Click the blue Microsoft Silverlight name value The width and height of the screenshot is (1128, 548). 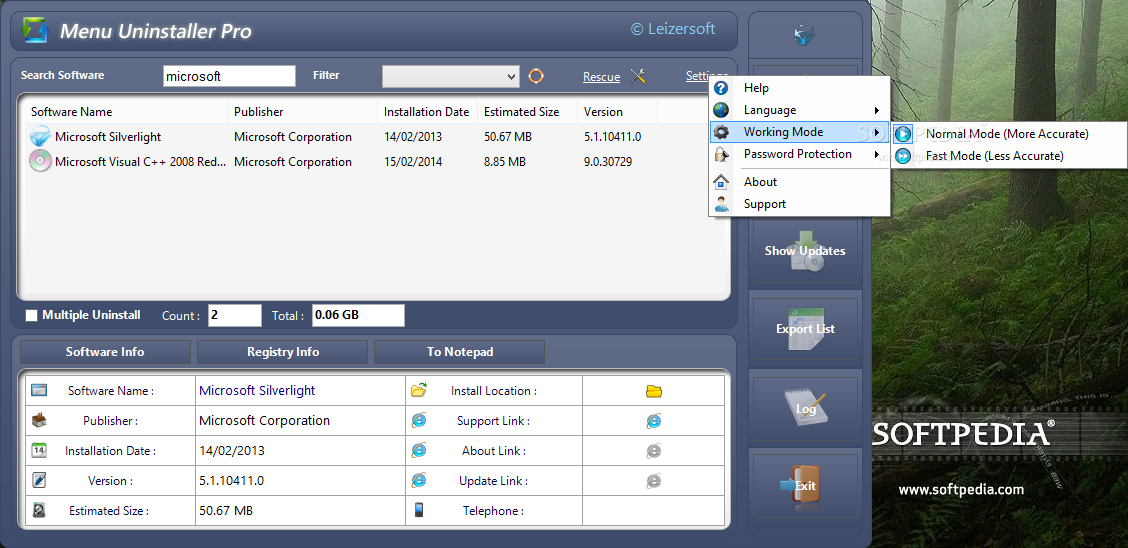pos(257,391)
